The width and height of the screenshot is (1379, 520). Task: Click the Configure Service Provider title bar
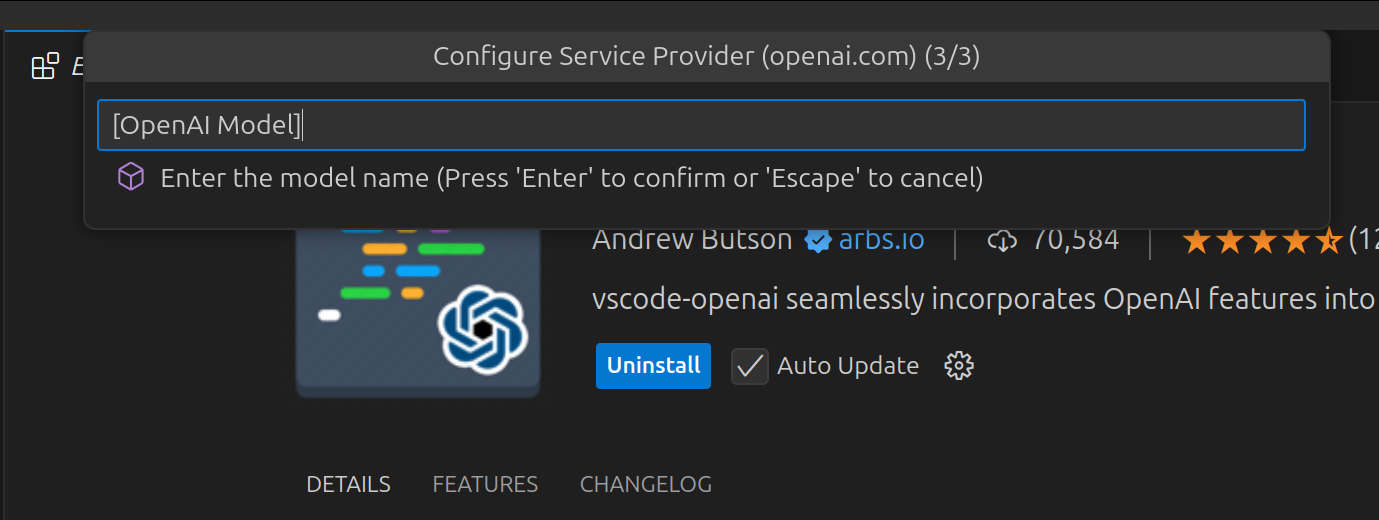[x=707, y=57]
